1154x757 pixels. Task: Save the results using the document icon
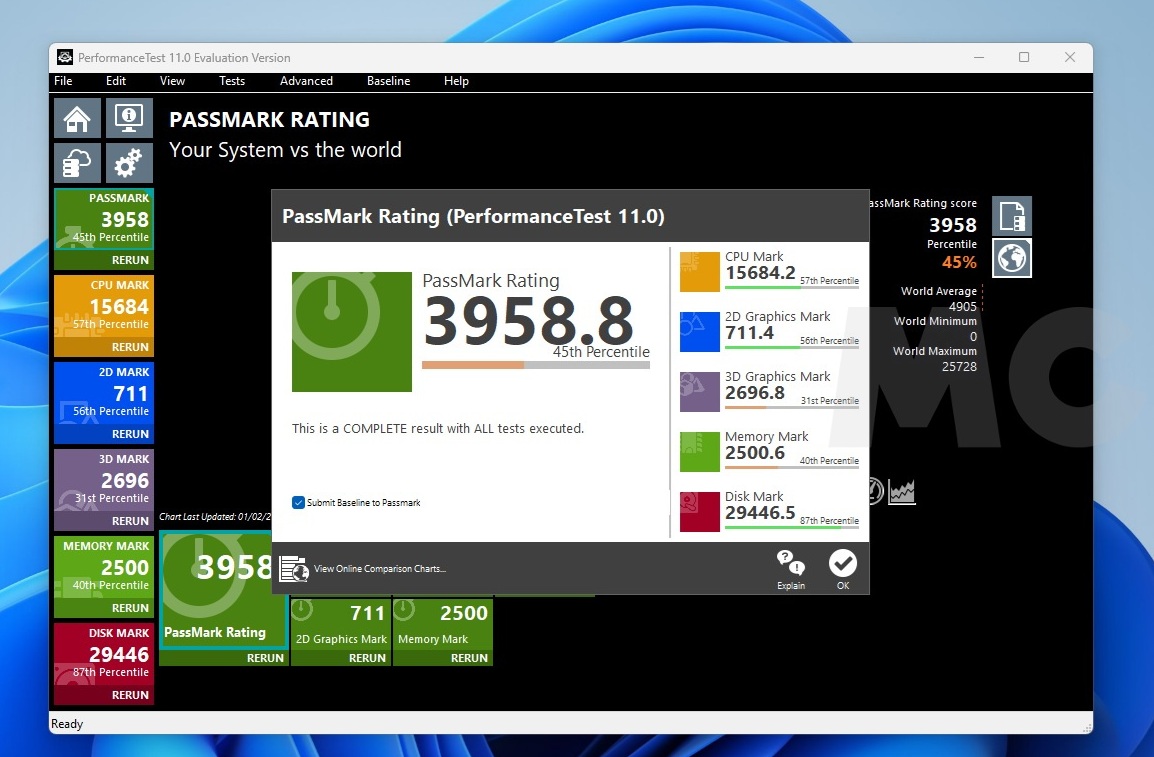click(1011, 215)
